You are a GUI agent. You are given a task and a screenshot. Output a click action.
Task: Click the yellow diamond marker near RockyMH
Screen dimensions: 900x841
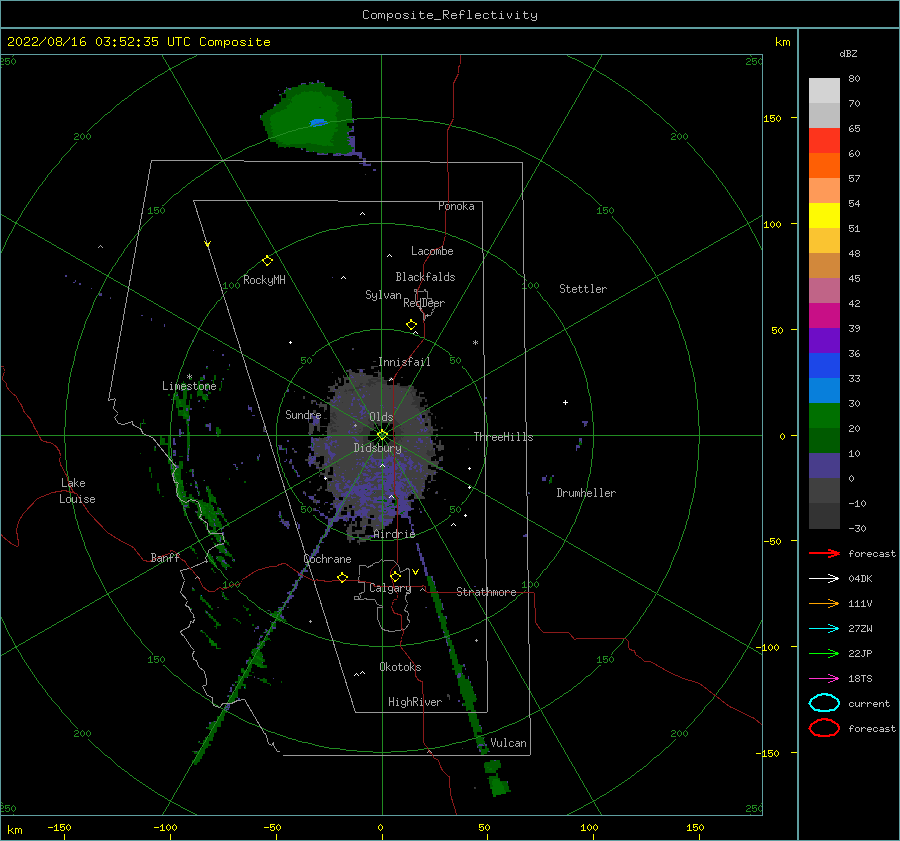point(267,261)
